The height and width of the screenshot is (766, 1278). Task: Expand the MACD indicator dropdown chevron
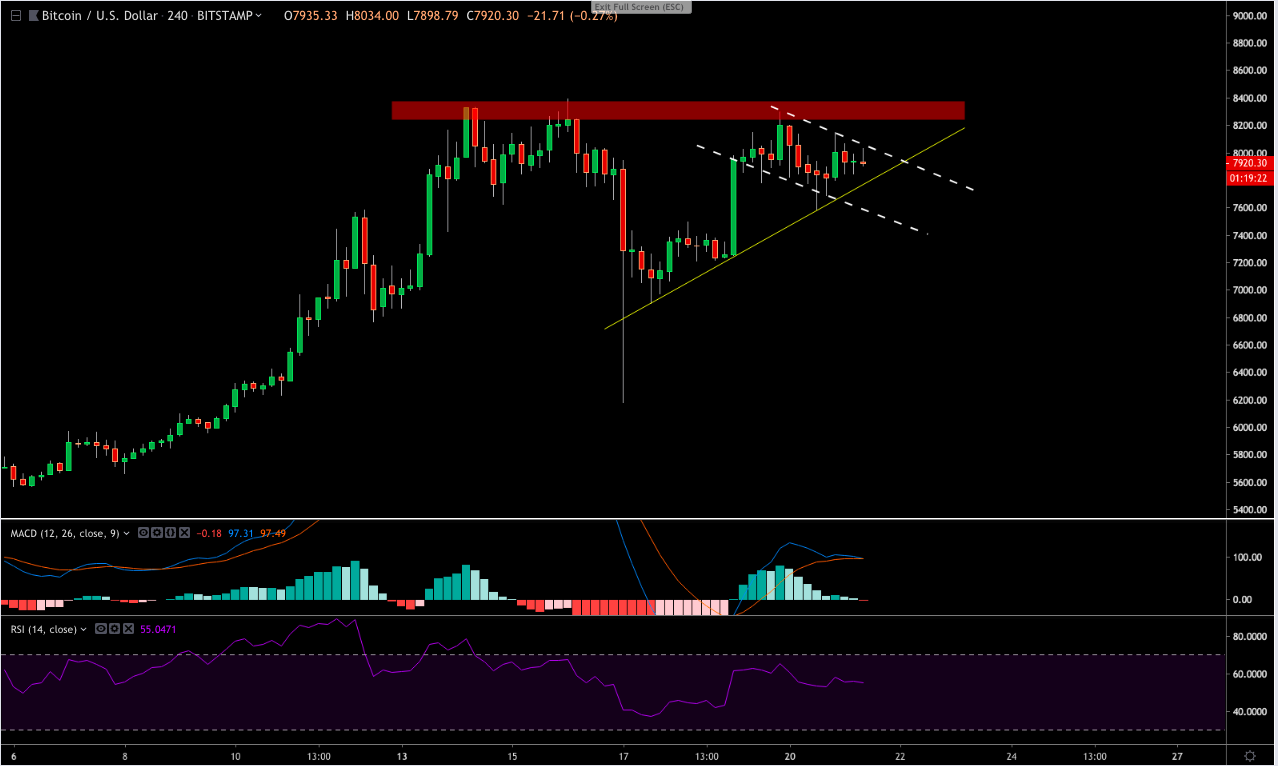coord(126,532)
